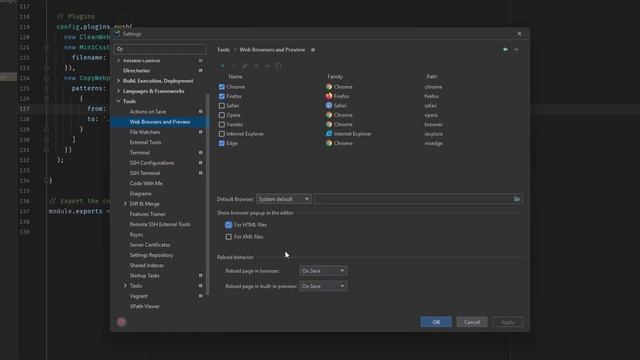Click the Internet Explorer family icon
The image size is (640, 360).
(329, 134)
